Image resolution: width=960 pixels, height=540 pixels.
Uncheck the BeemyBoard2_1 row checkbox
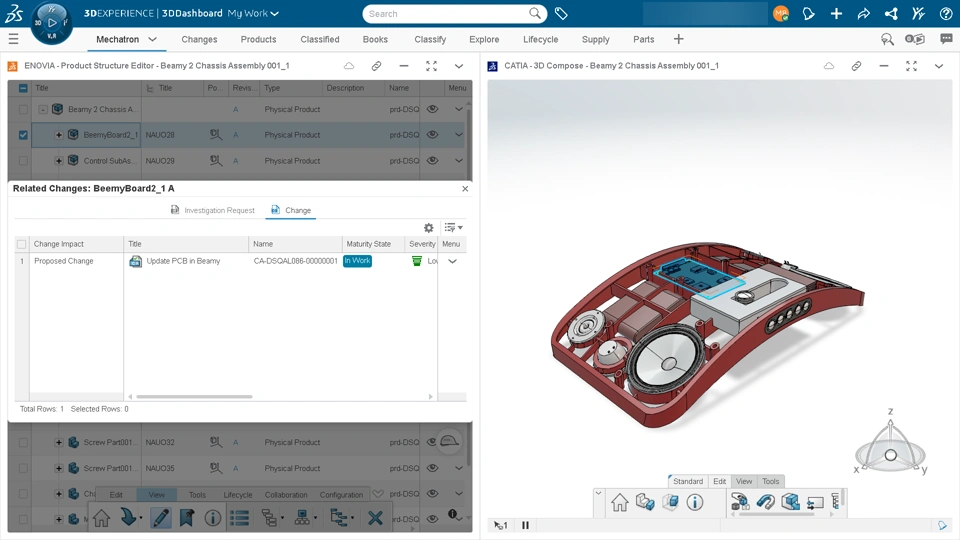[x=23, y=135]
